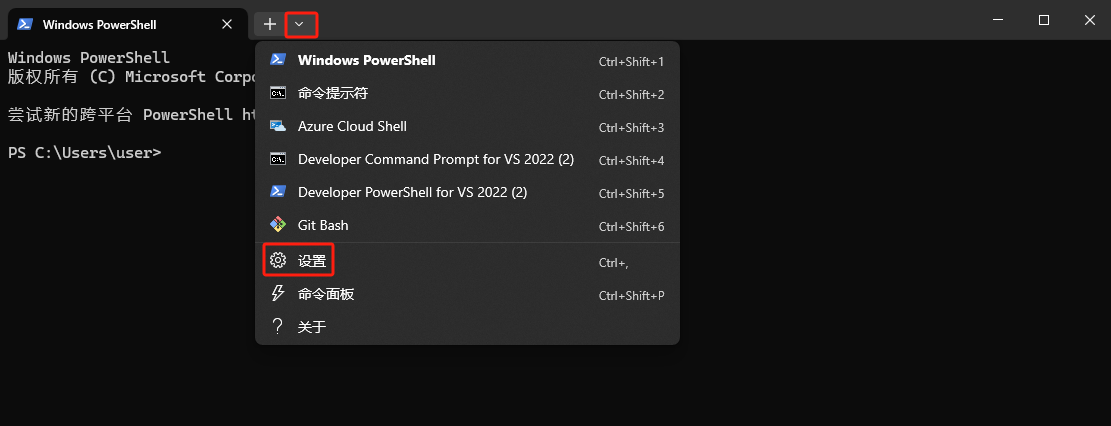1111x426 pixels.
Task: Click the Developer PowerShell VS 2022 icon
Action: coord(278,192)
